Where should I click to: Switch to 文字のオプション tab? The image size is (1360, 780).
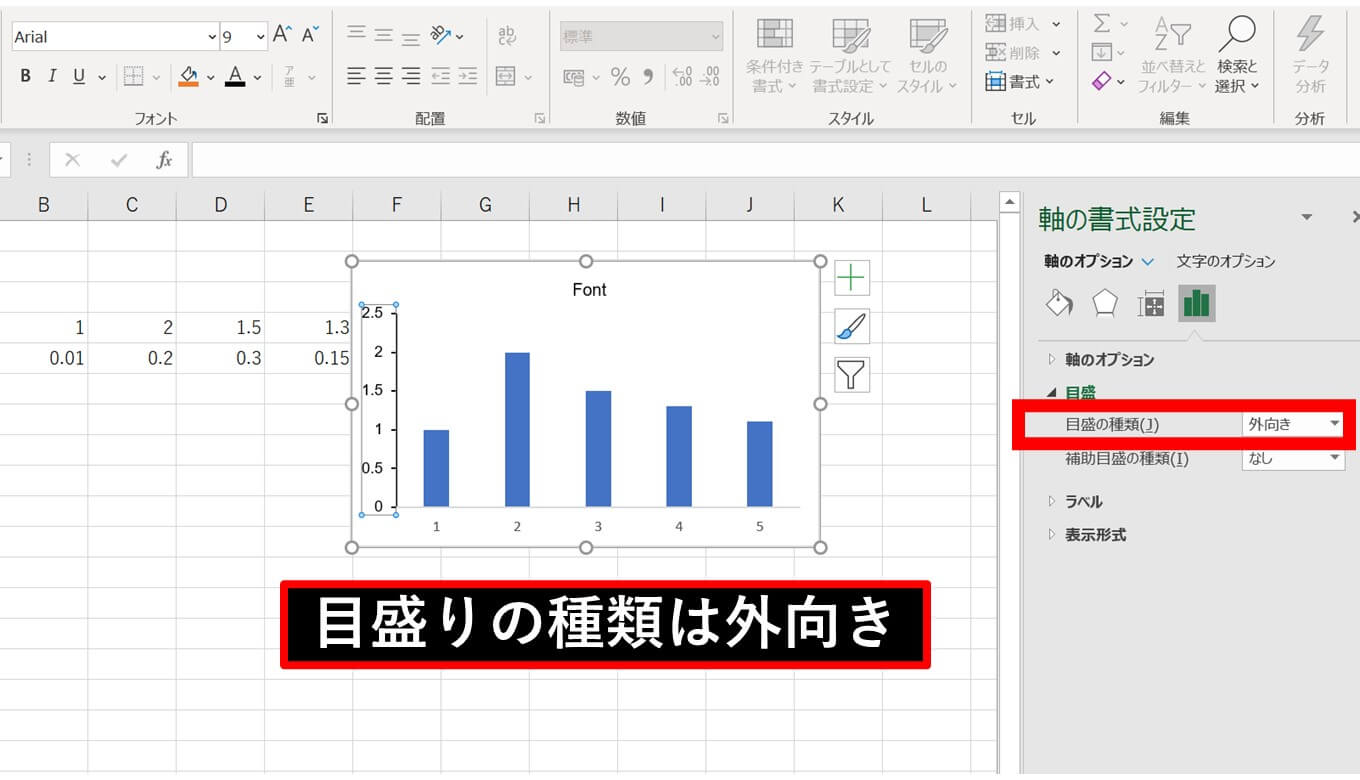coord(1226,261)
